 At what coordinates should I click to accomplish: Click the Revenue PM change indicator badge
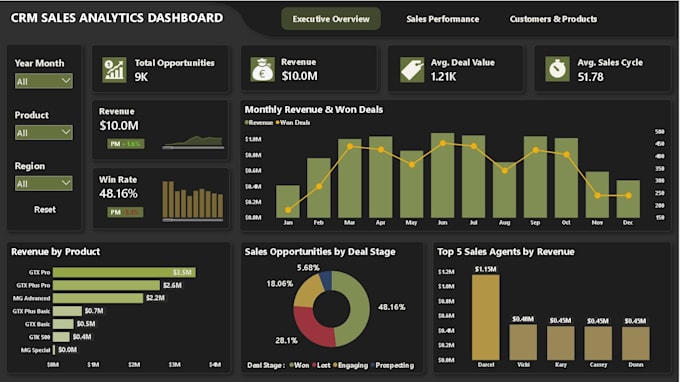[126, 144]
